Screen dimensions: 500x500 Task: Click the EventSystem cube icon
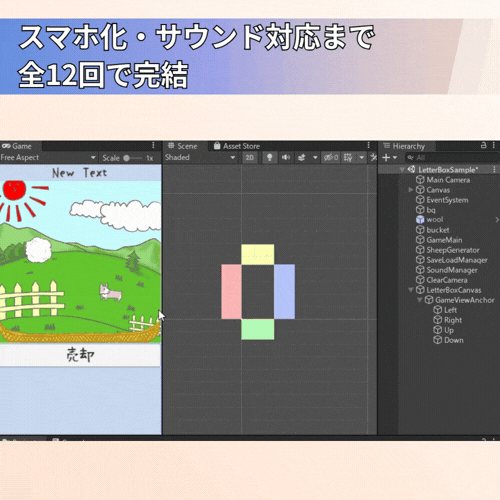420,200
